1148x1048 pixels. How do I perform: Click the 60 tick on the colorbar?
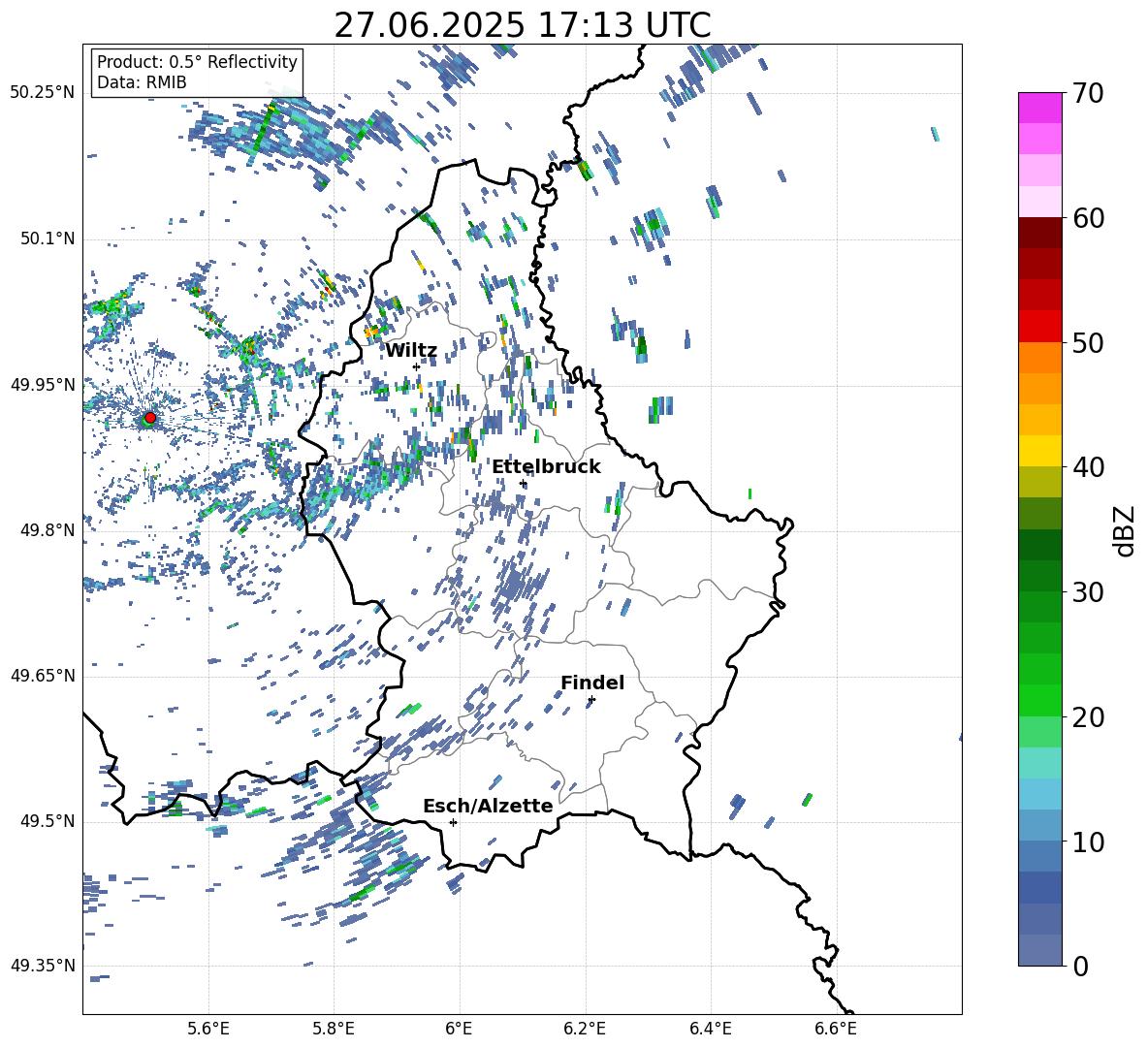pos(1087,218)
